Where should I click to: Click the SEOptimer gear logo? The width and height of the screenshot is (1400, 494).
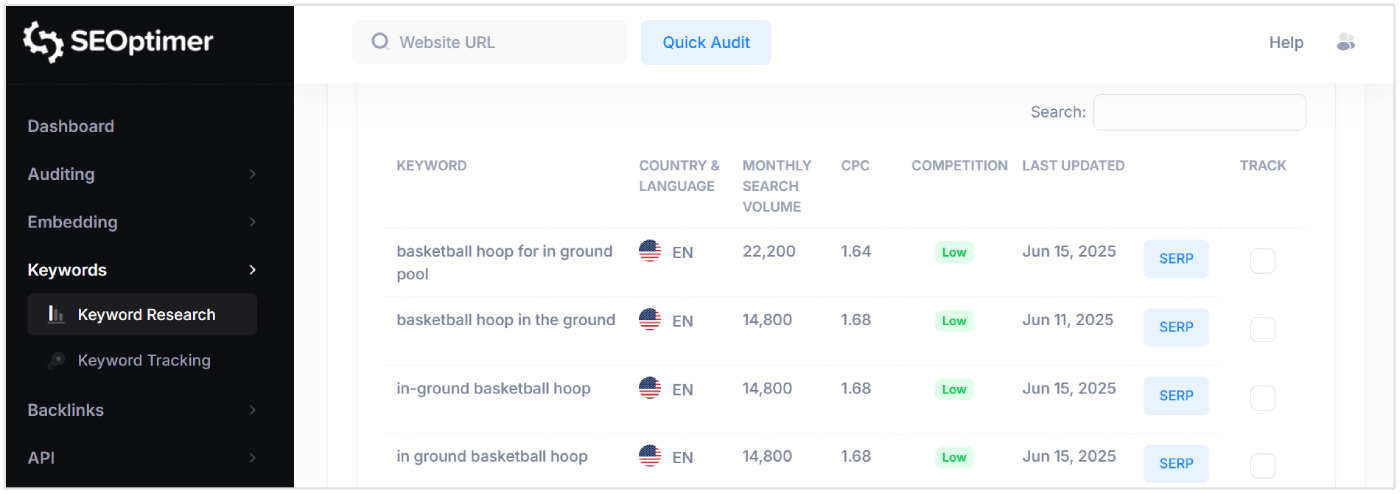click(44, 42)
